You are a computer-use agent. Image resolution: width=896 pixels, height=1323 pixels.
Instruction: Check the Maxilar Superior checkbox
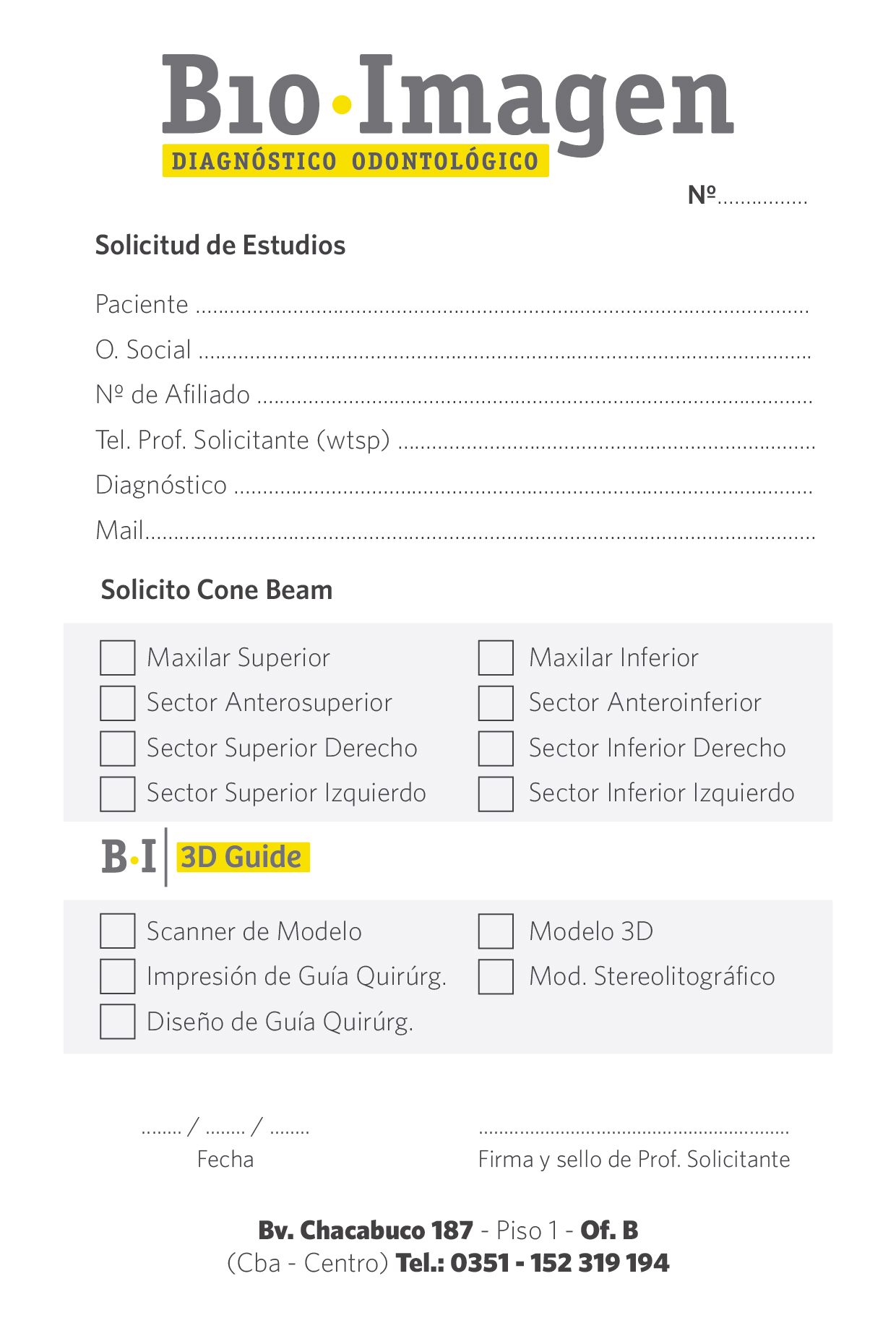click(x=118, y=658)
